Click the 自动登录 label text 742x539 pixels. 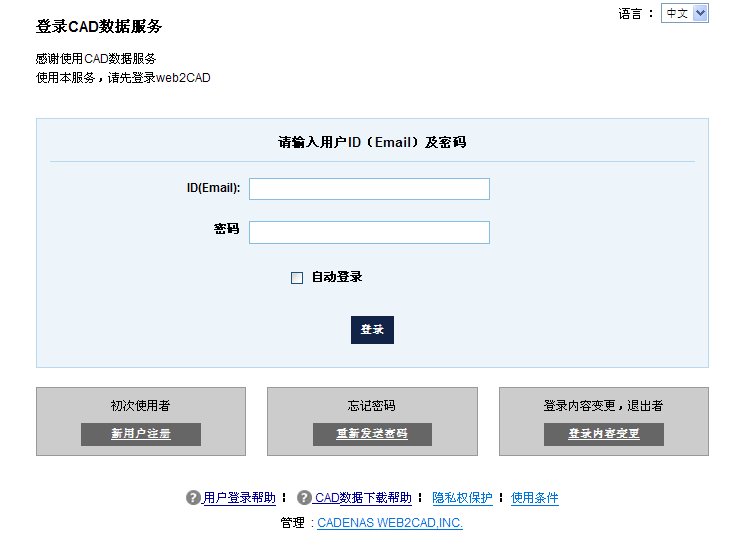point(337,277)
